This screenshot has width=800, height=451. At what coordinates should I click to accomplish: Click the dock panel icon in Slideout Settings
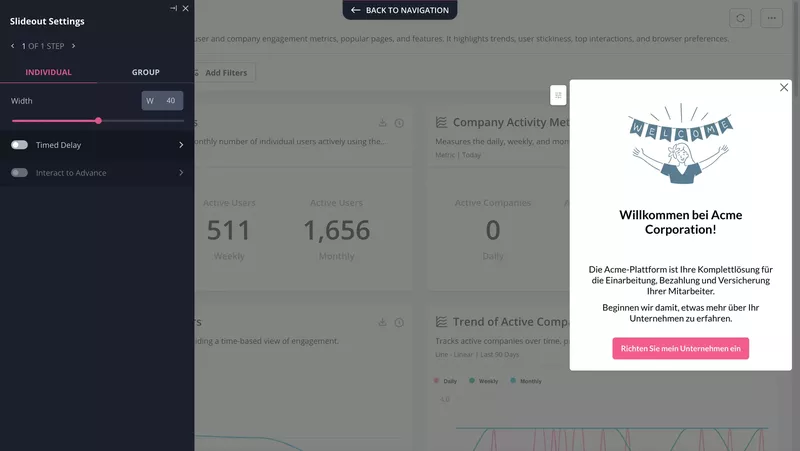(x=173, y=8)
